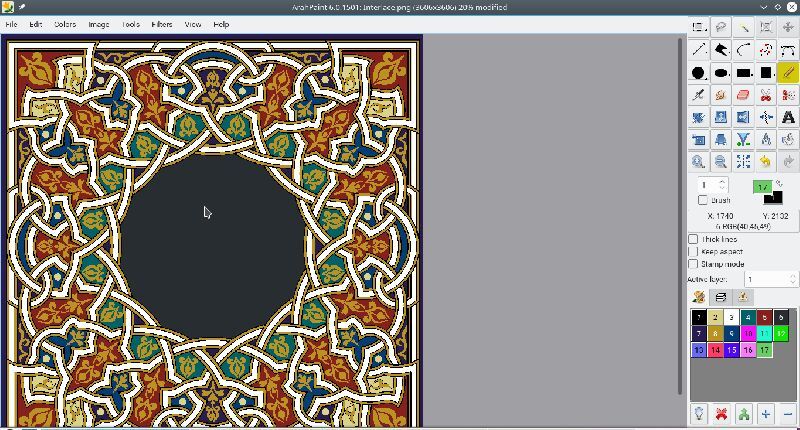The image size is (800, 430).
Task: Select the arc curve tool
Action: 743,49
